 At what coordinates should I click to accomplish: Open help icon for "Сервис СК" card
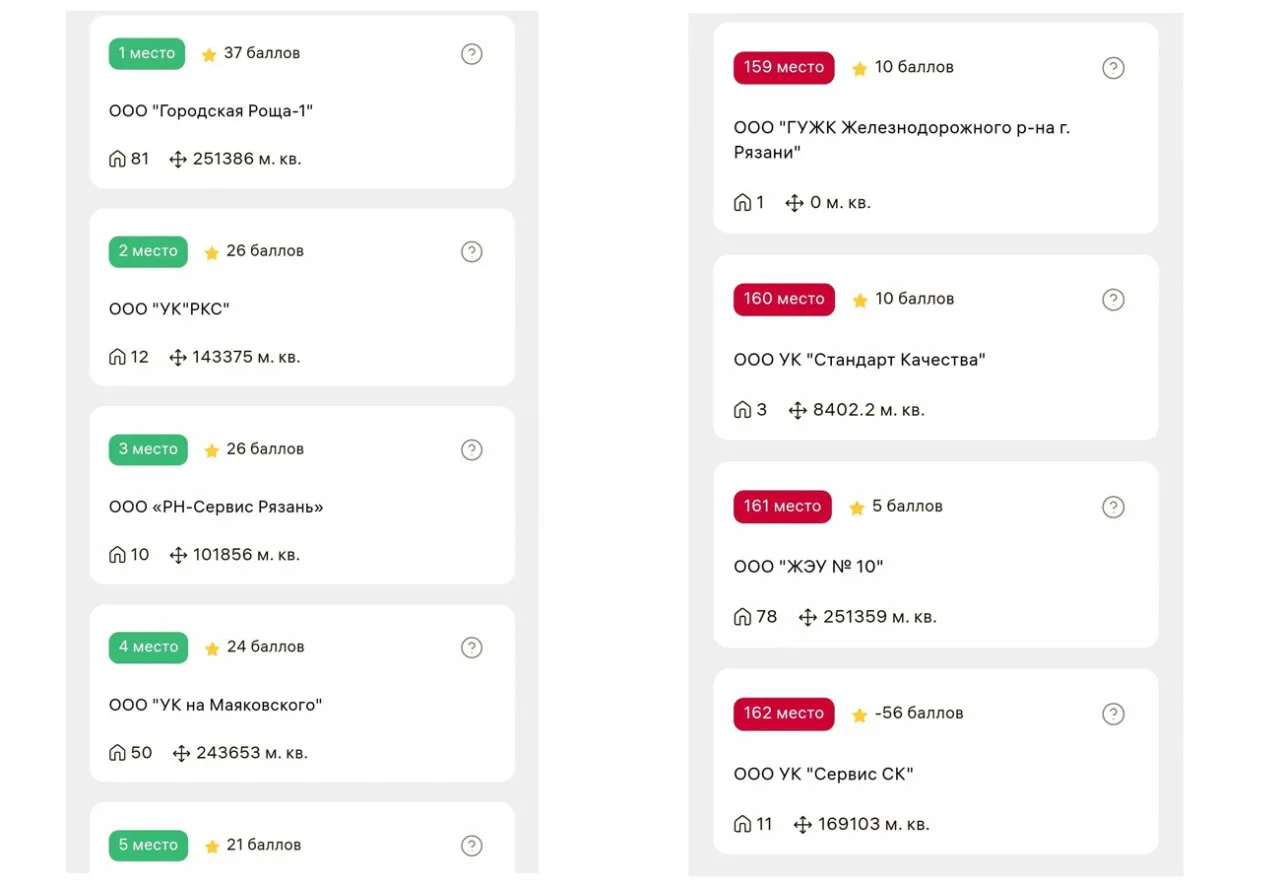(x=1113, y=714)
